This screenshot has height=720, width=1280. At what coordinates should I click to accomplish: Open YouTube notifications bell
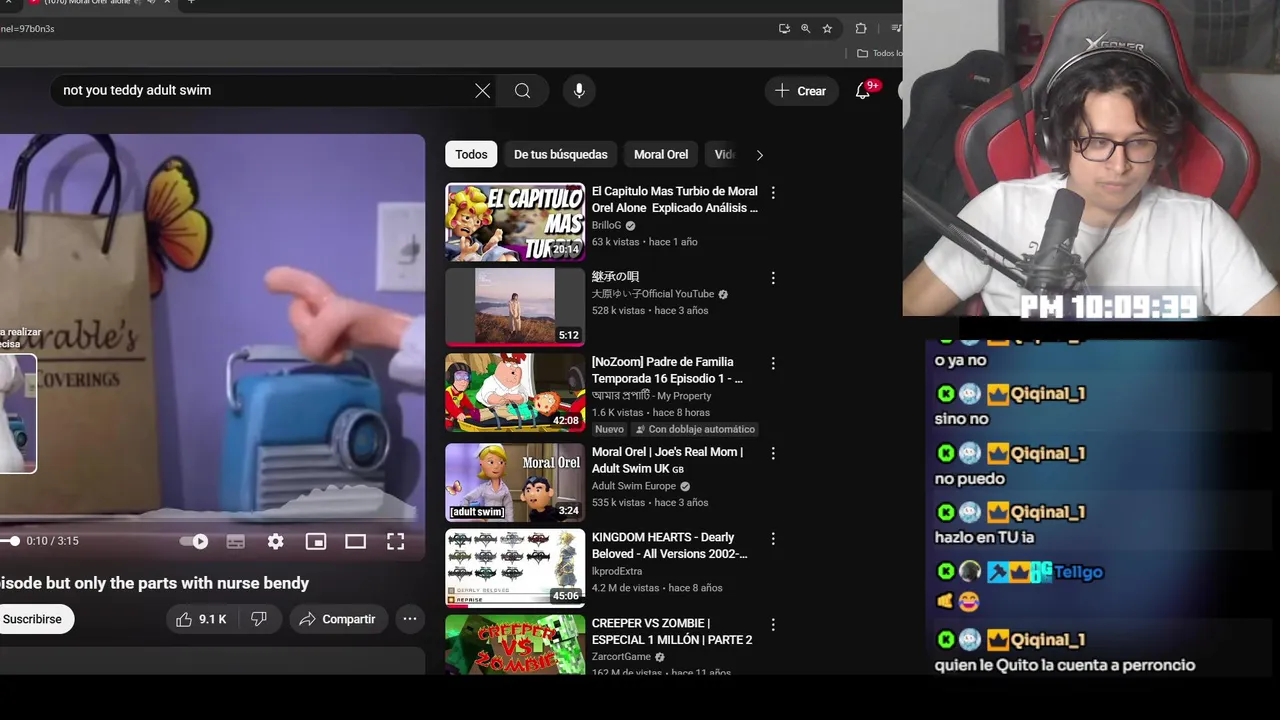coord(863,91)
